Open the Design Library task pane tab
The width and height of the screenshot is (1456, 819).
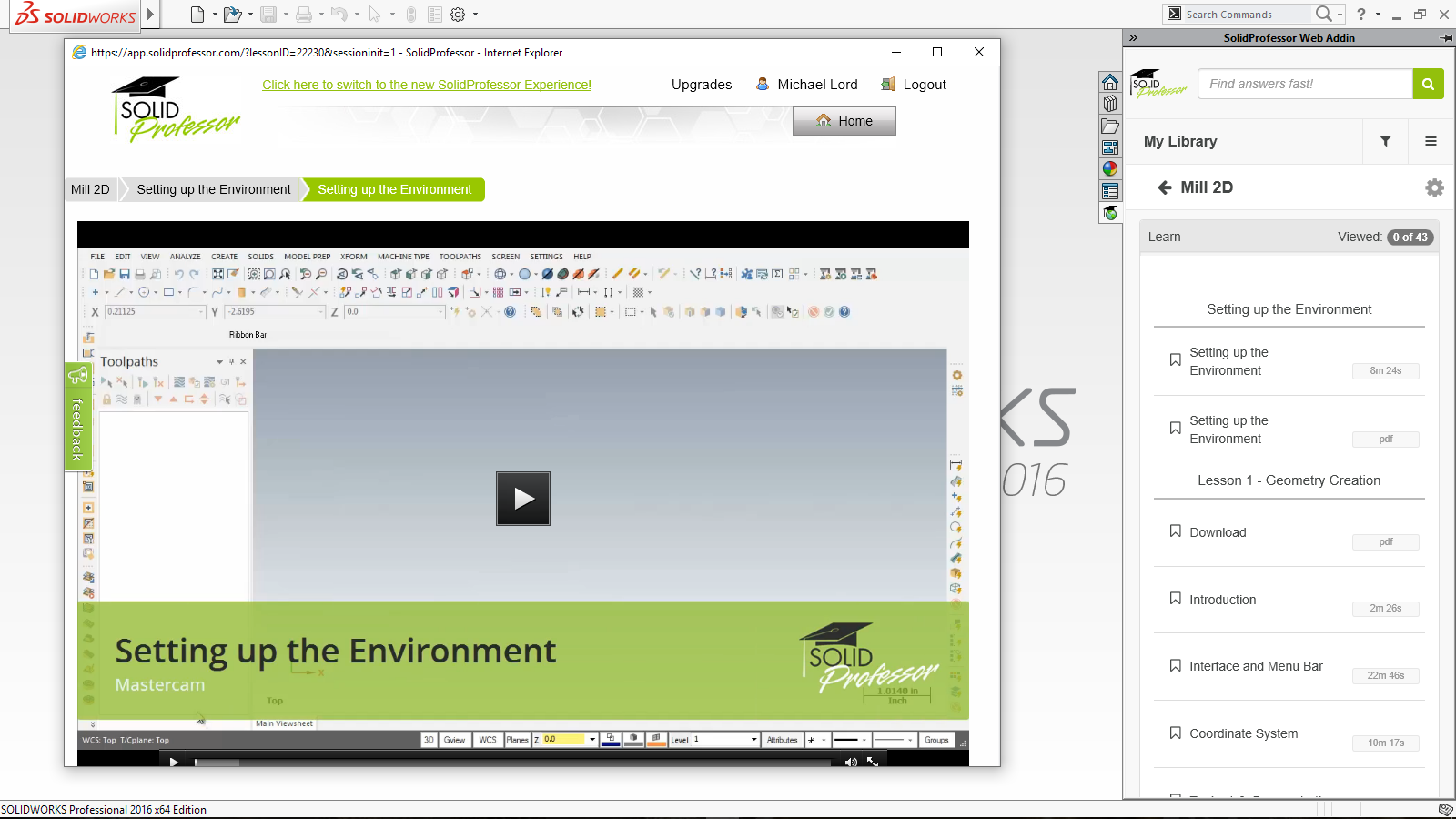tap(1110, 104)
